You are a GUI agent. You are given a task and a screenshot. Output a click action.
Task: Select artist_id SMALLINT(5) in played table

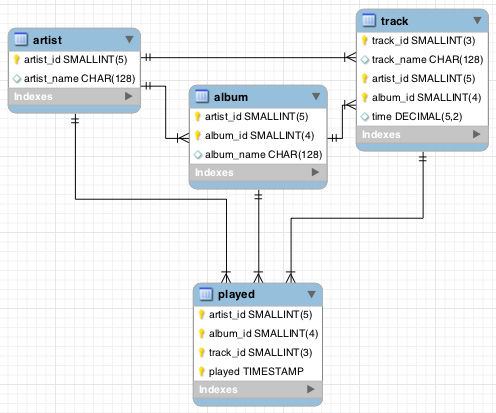pos(261,314)
